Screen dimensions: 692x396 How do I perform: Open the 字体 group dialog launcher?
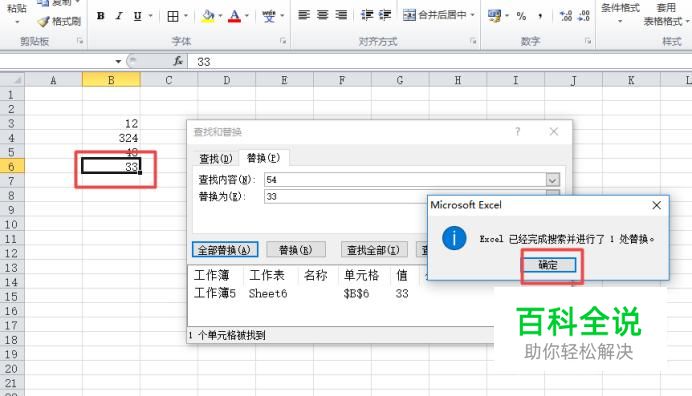pyautogui.click(x=283, y=41)
